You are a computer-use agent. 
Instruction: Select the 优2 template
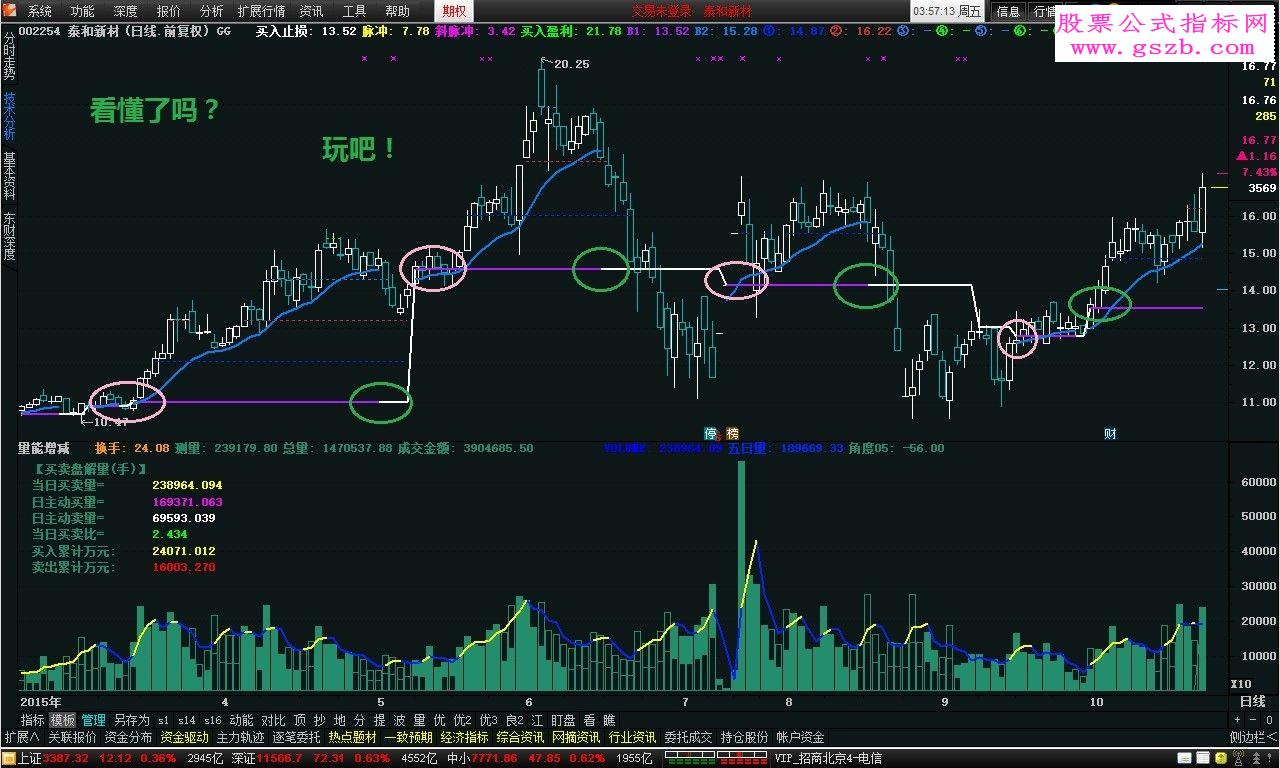coord(462,719)
